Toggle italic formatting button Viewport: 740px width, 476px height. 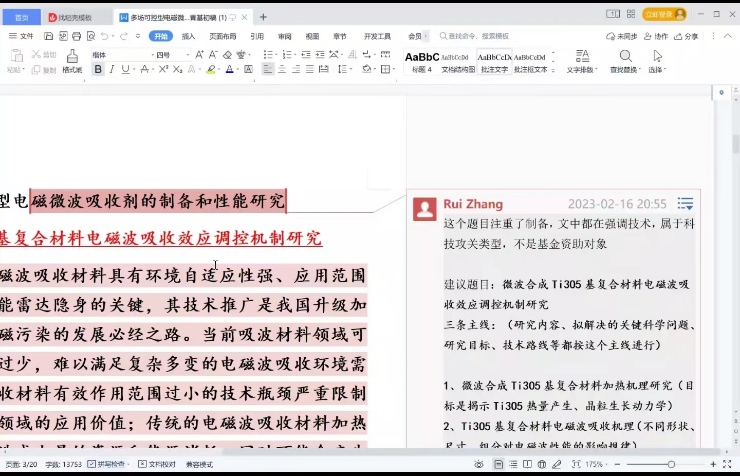coord(112,70)
